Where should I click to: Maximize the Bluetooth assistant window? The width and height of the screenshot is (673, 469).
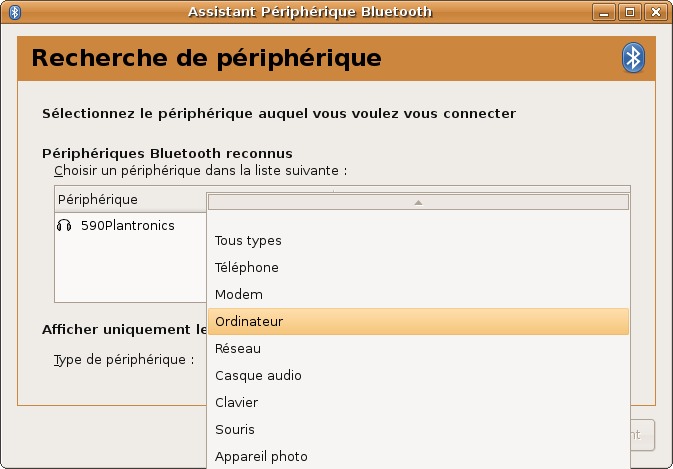[x=629, y=12]
